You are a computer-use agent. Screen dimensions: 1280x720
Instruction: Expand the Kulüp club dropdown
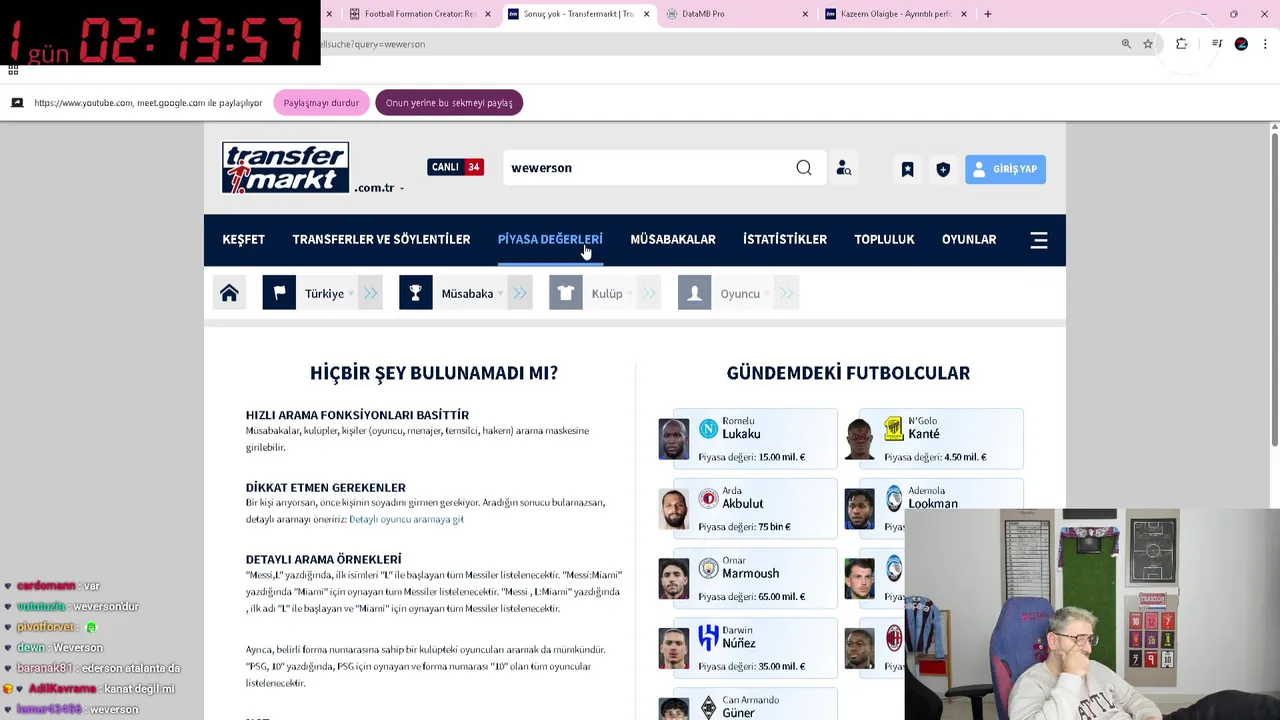629,294
